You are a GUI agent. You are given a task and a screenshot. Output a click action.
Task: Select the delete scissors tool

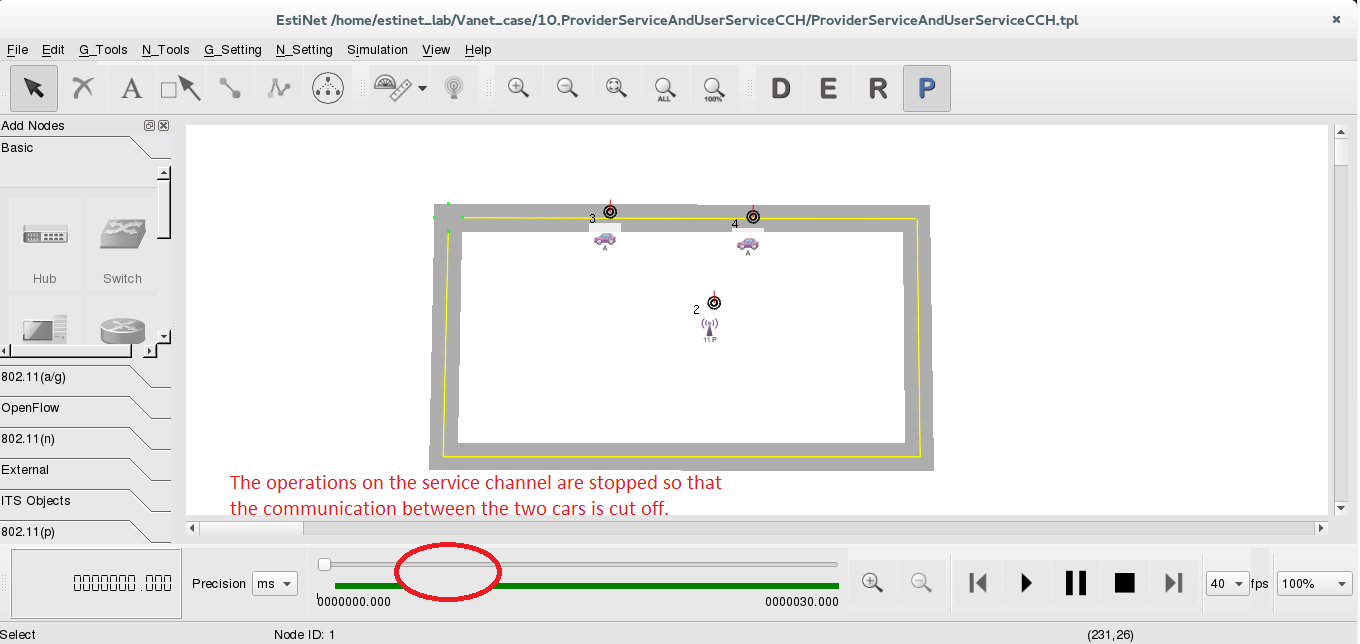click(83, 88)
